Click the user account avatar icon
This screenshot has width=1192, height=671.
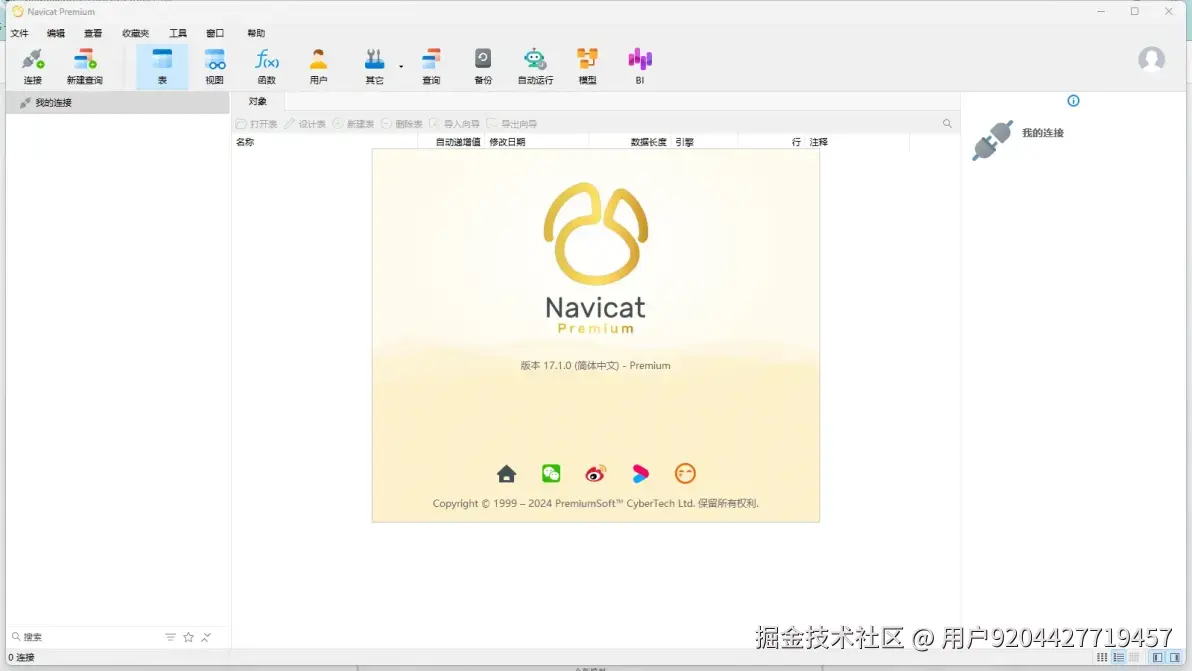(x=1151, y=59)
